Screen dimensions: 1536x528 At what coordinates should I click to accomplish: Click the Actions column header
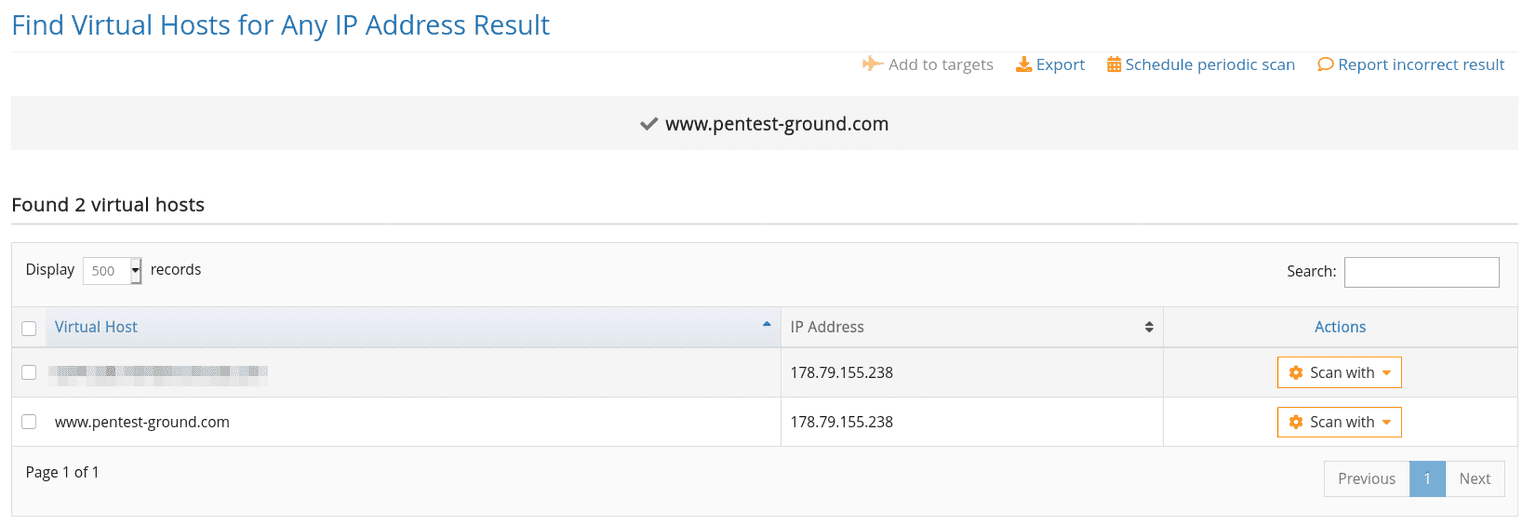click(1340, 327)
